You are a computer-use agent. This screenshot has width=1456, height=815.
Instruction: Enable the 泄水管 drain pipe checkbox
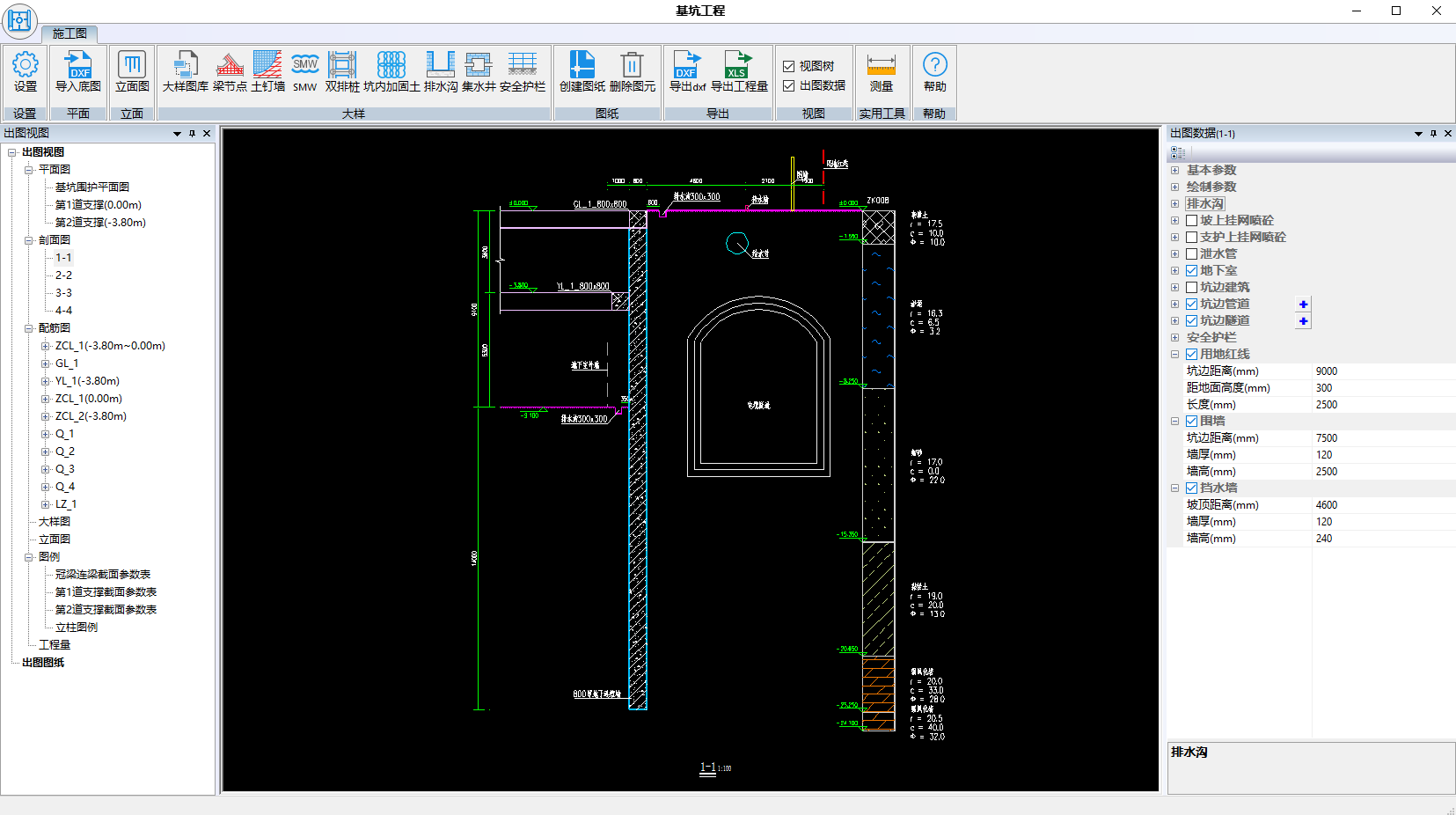pyautogui.click(x=1191, y=253)
